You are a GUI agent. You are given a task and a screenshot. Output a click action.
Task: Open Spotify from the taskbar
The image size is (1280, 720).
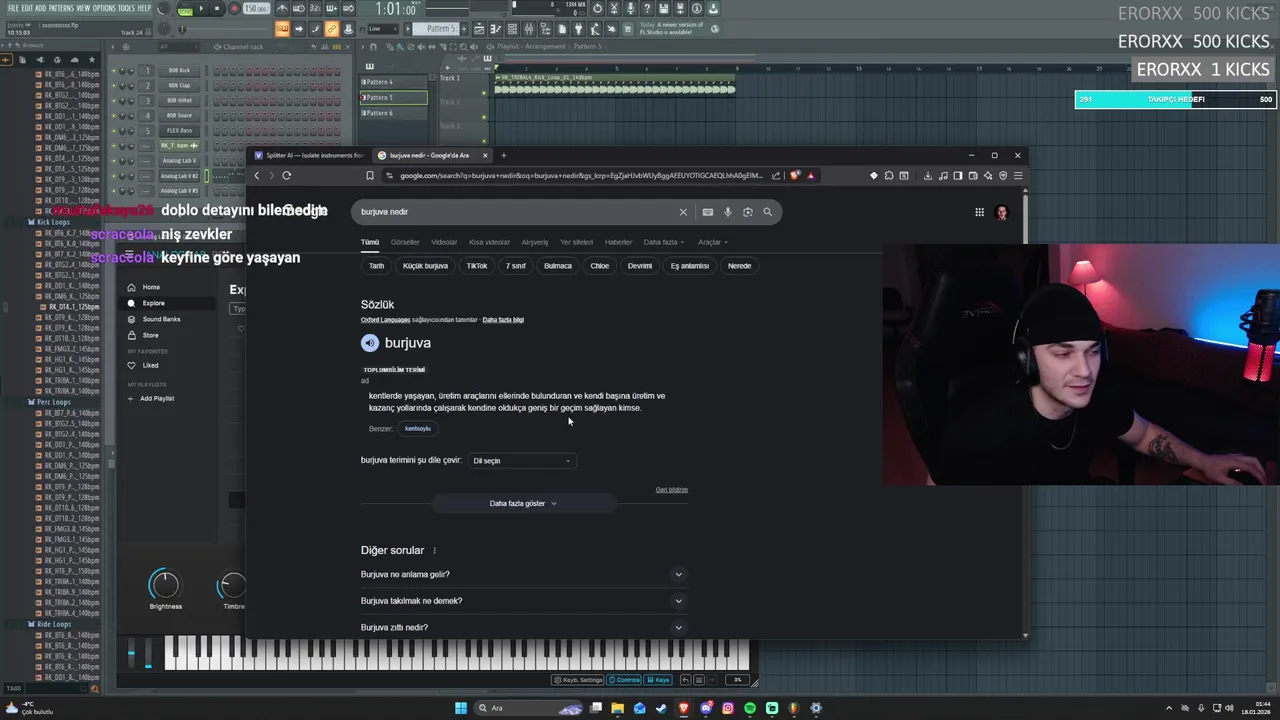point(750,708)
